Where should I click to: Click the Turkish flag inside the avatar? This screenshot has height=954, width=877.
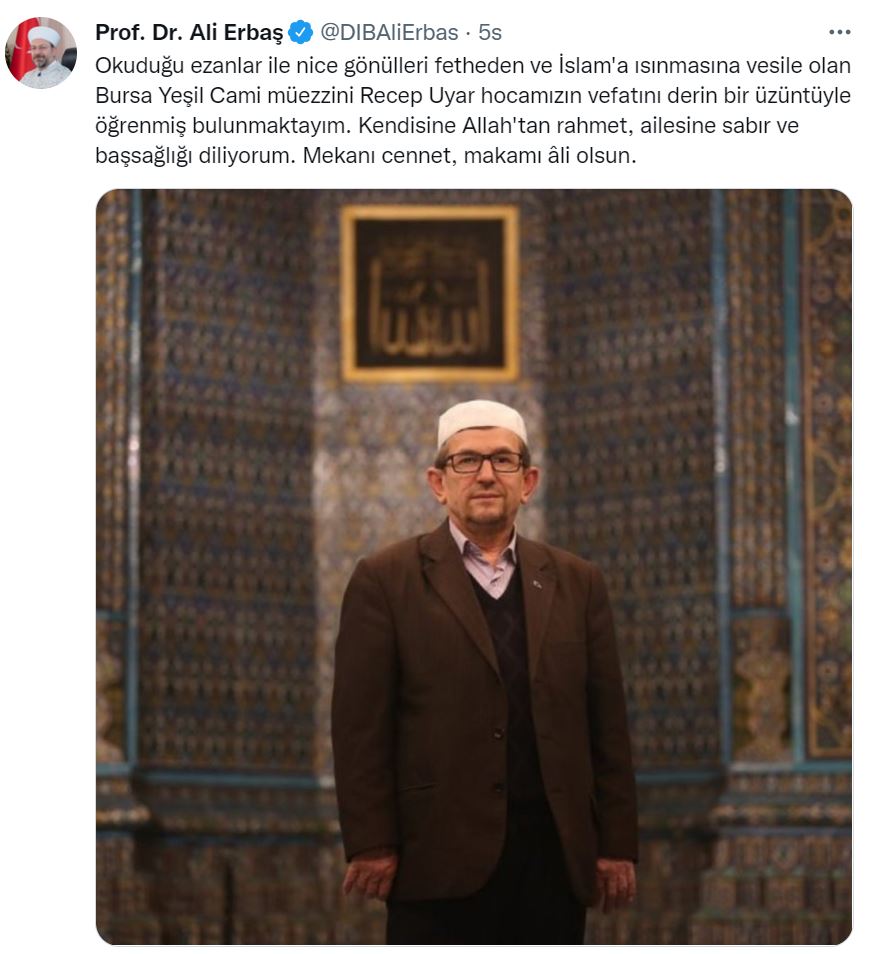click(x=20, y=50)
